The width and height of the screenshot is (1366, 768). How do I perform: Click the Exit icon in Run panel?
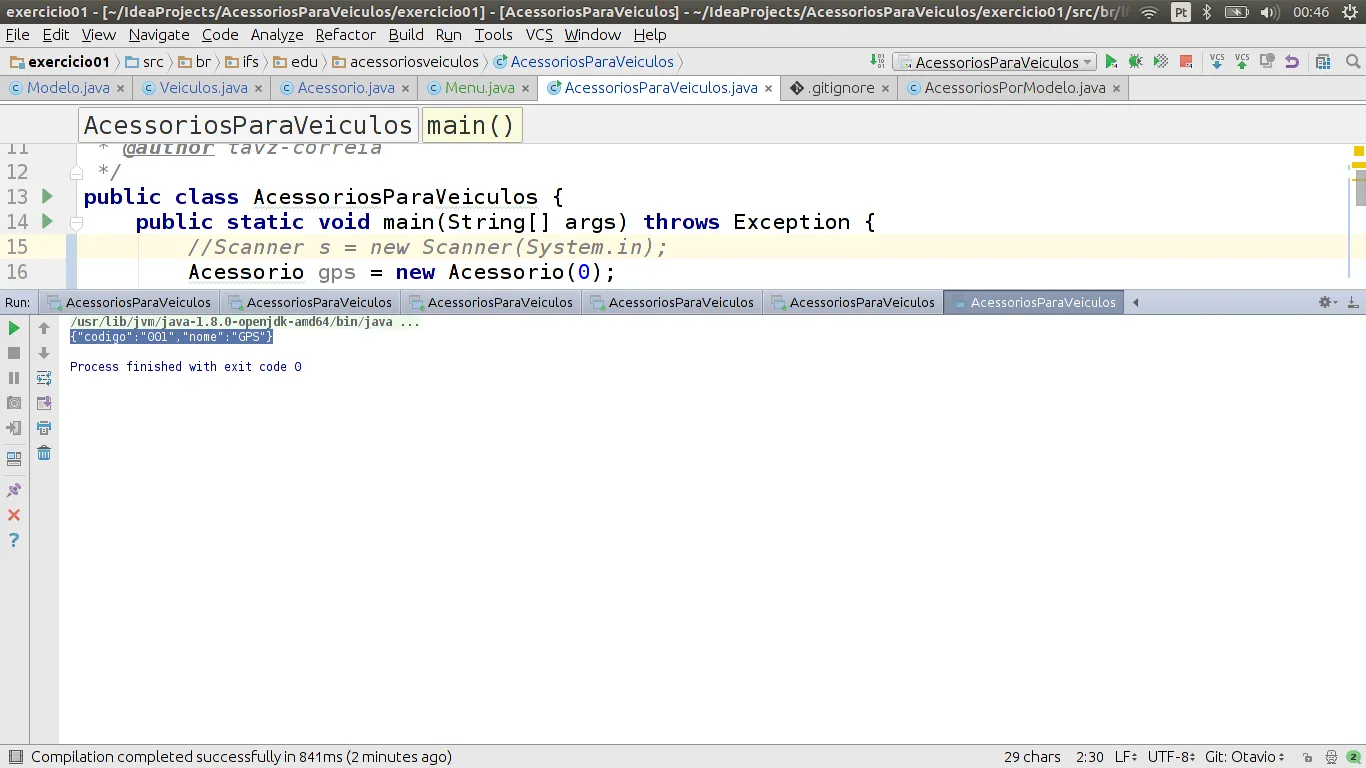14,428
